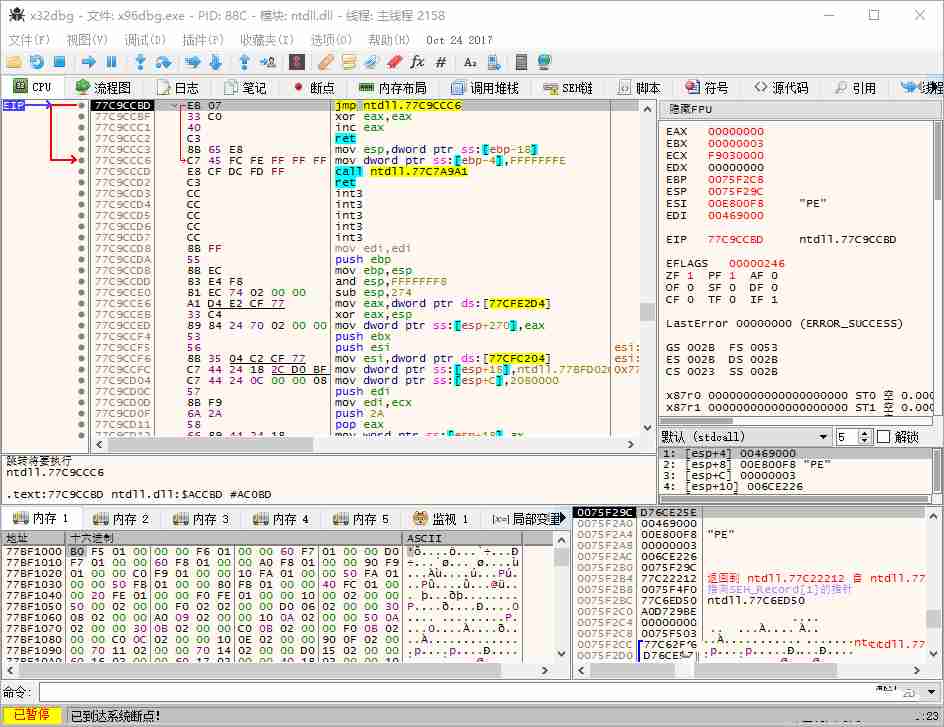Switch to the 引用 tab

pos(856,88)
